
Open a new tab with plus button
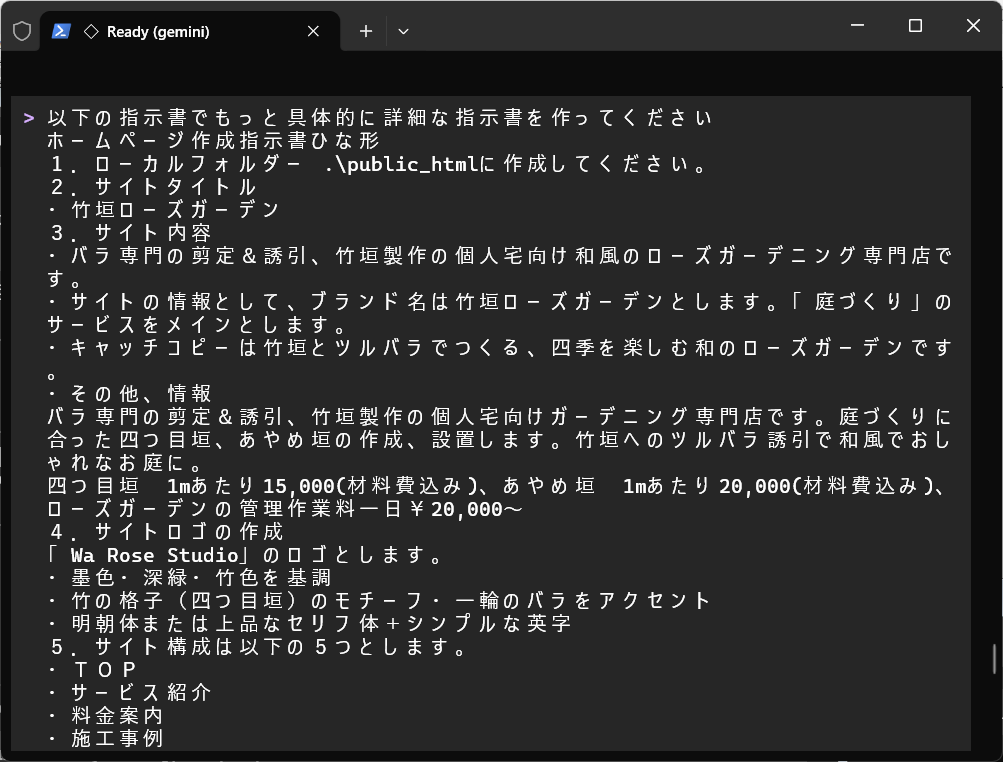pyautogui.click(x=366, y=31)
